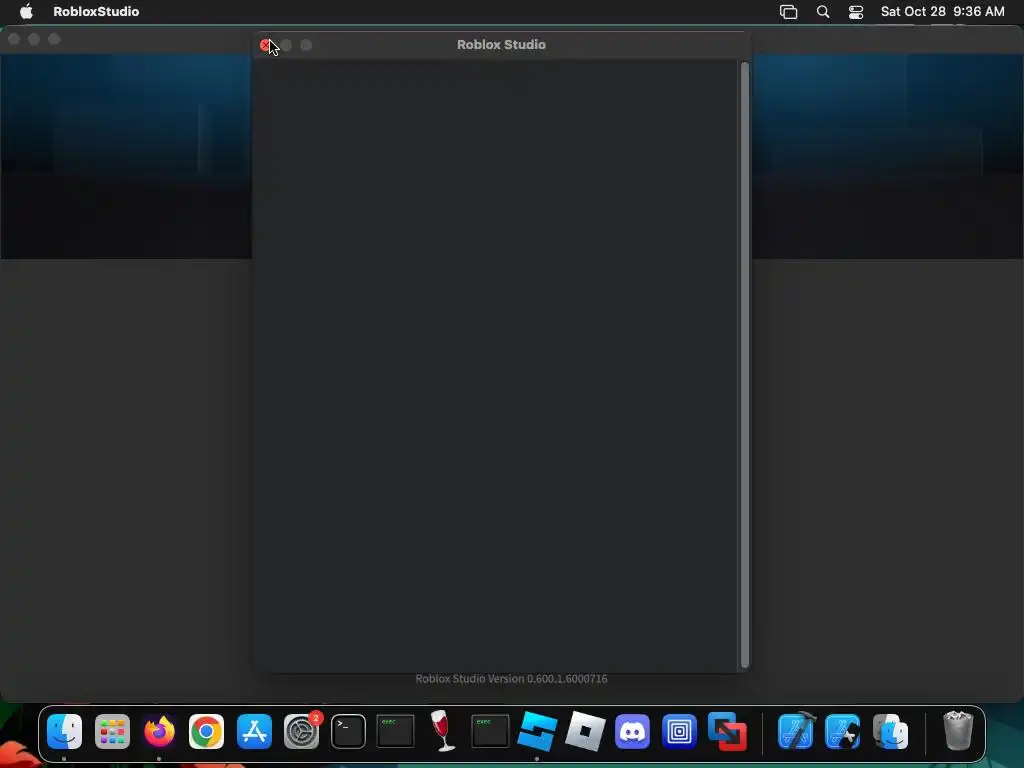Launch VMware Fusion from the dock
Viewport: 1024px width, 768px height.
727,731
